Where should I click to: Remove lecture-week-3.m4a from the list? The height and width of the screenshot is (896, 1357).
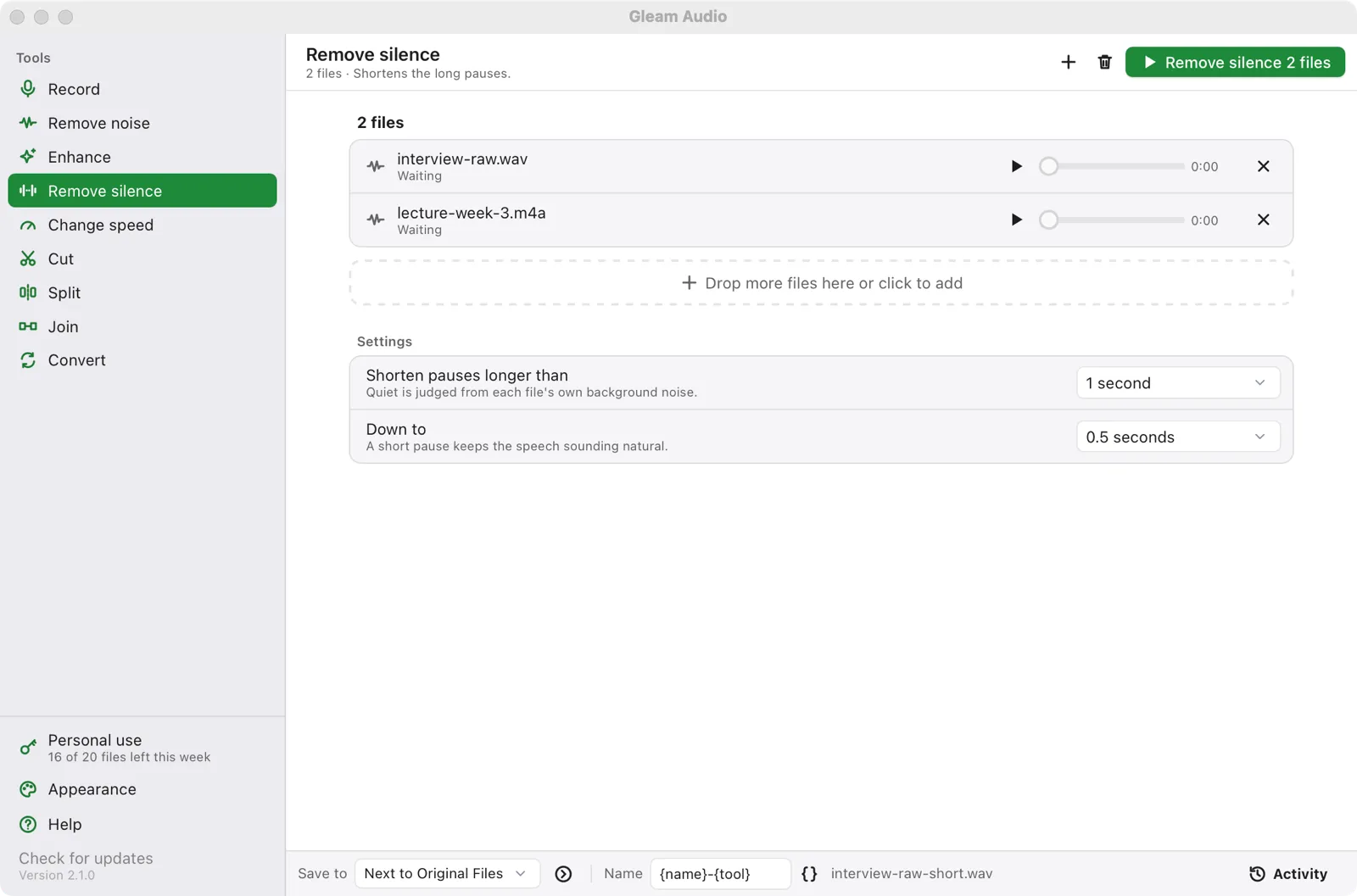click(x=1263, y=220)
